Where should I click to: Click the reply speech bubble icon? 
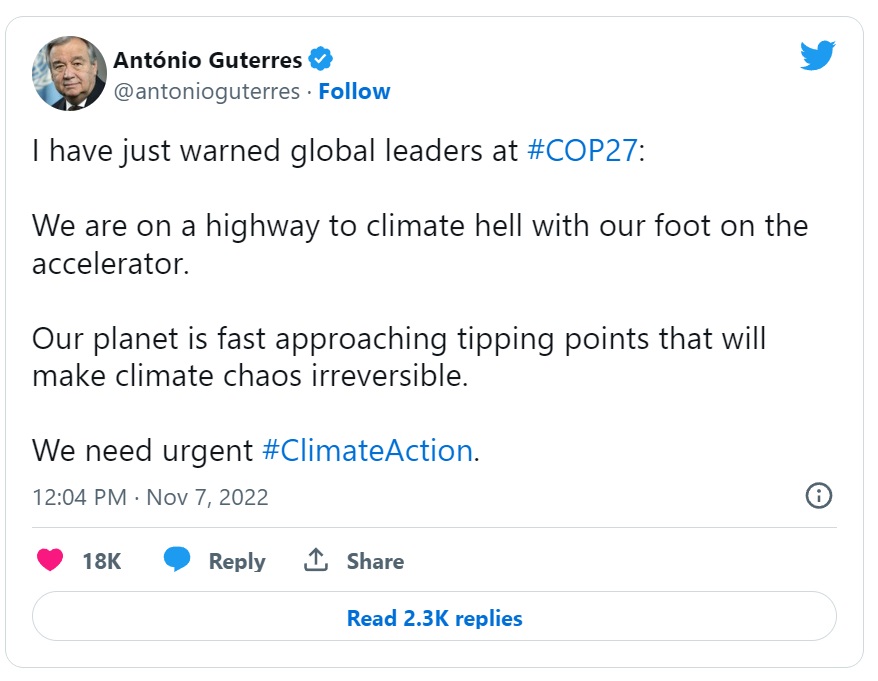(x=177, y=560)
